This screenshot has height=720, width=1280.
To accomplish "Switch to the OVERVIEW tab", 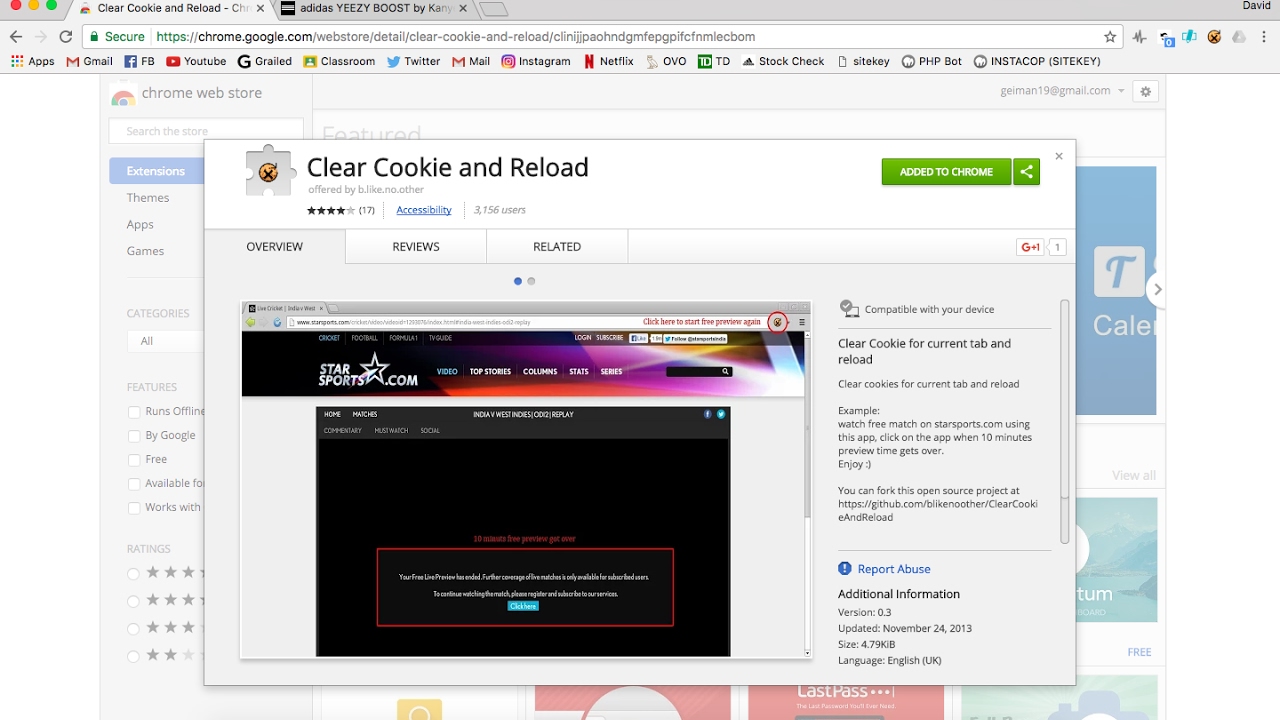I will pyautogui.click(x=275, y=247).
